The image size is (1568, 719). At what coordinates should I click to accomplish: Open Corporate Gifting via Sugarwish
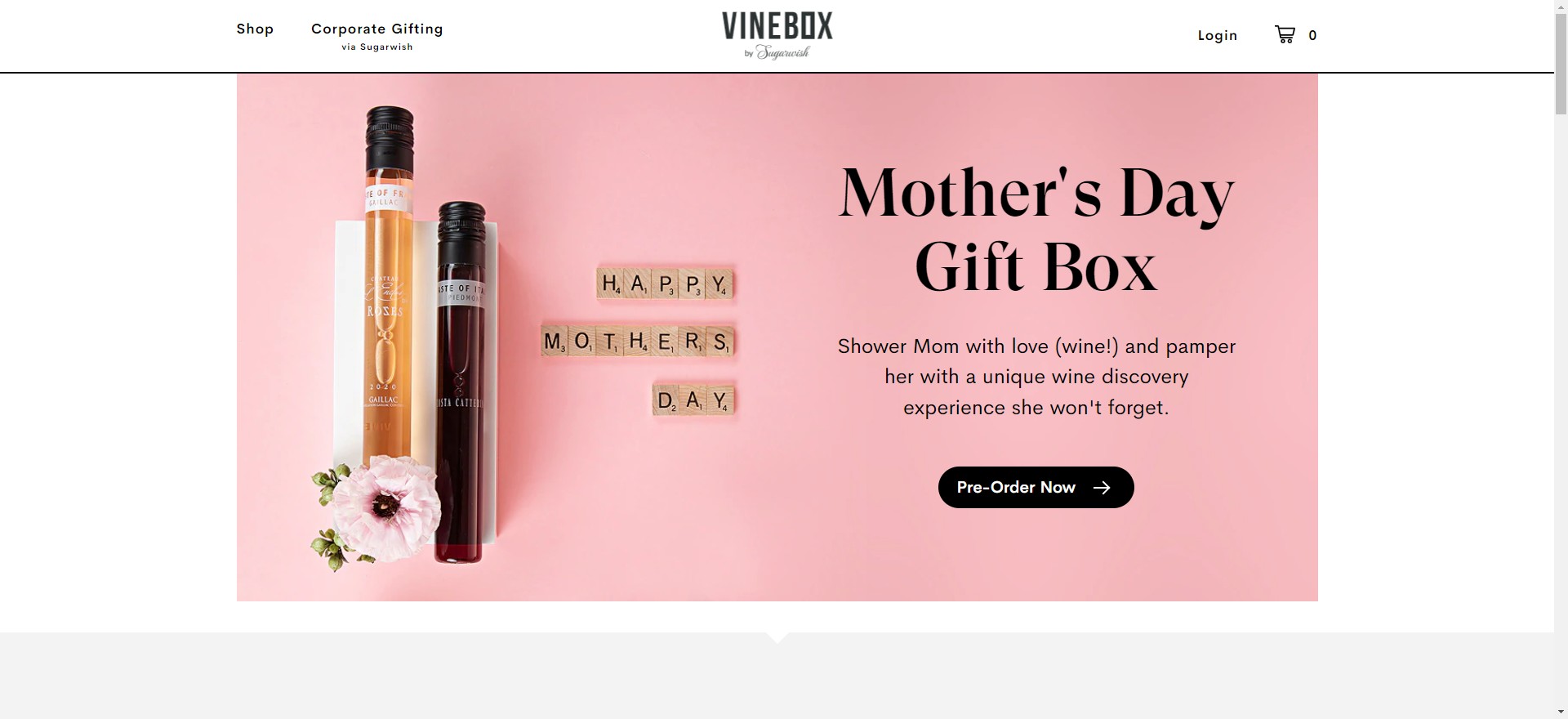(x=377, y=36)
